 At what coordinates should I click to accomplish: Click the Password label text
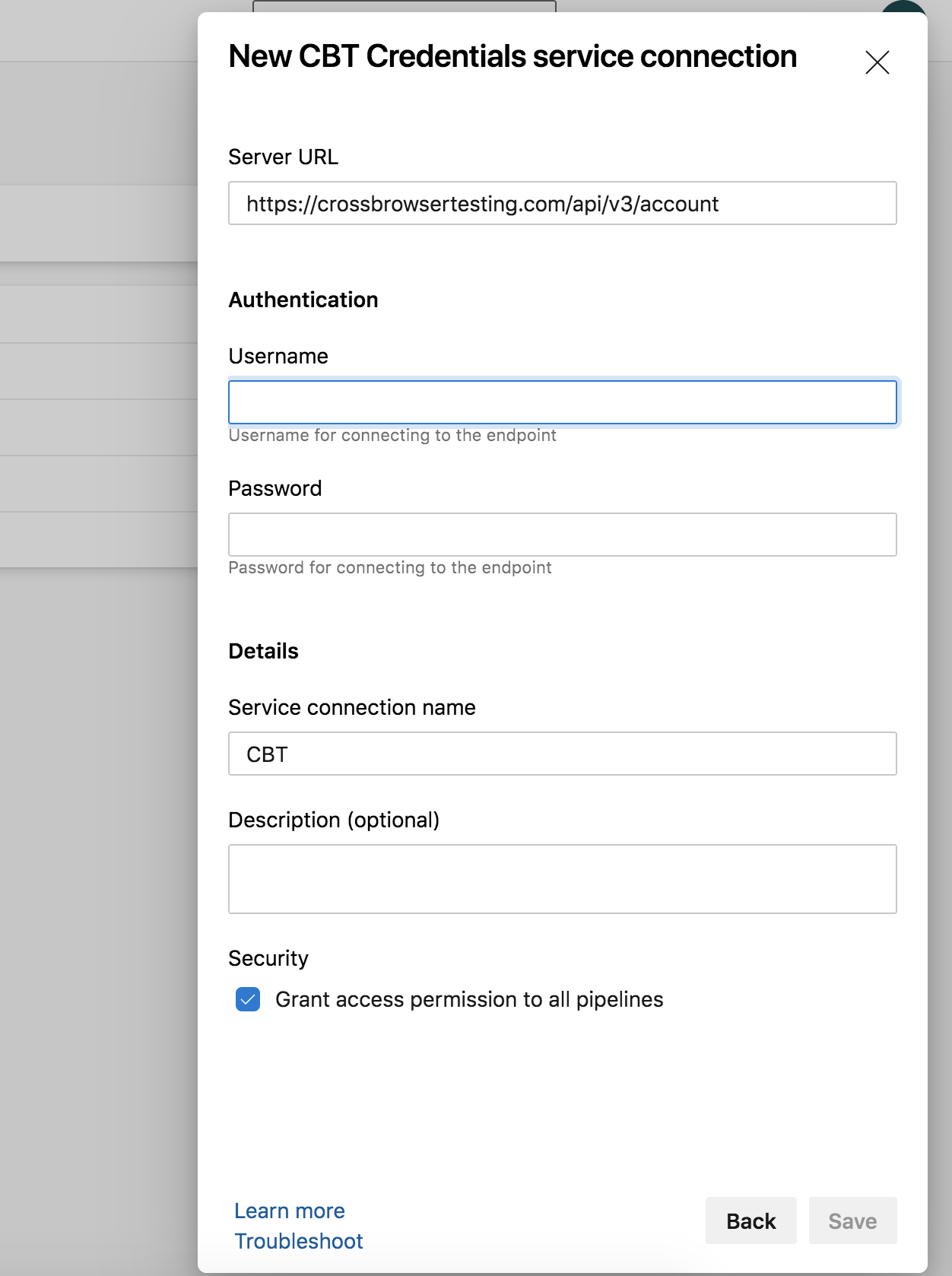(x=275, y=488)
